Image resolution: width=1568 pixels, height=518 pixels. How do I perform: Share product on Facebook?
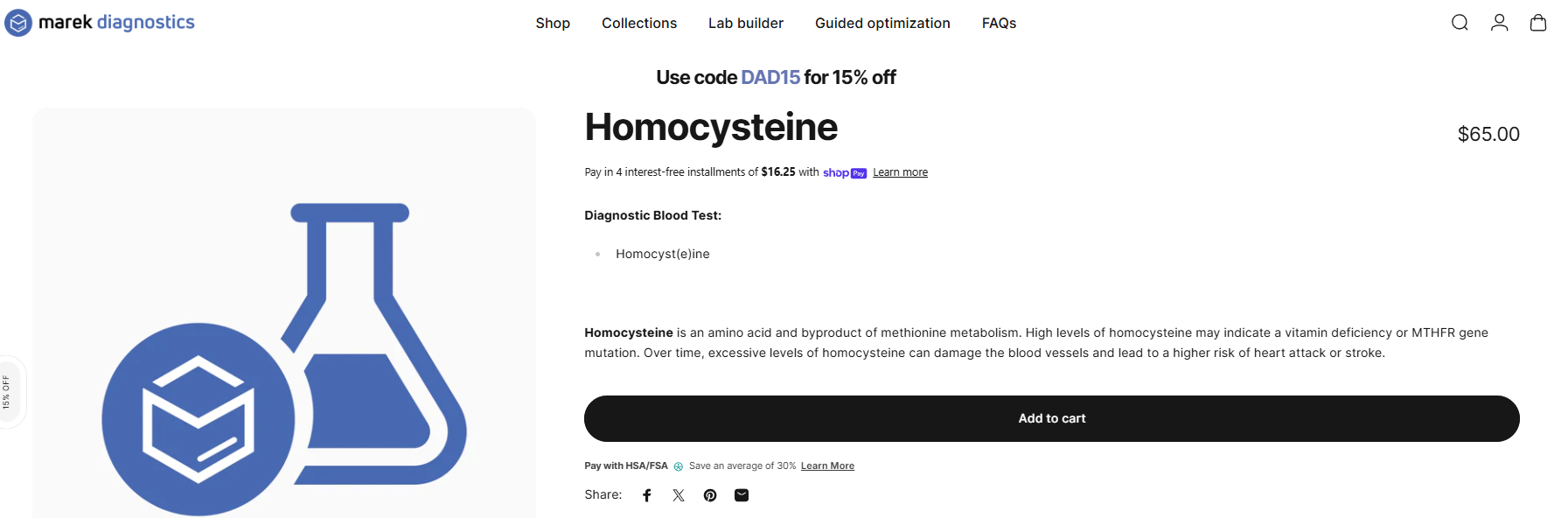(x=647, y=495)
